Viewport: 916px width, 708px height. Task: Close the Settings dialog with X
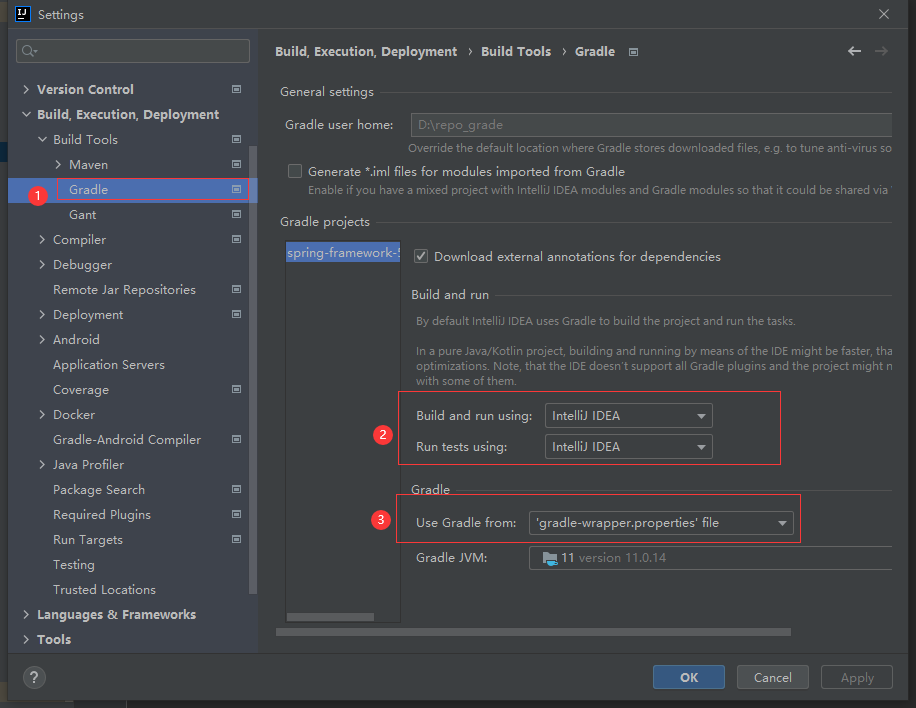[x=884, y=14]
